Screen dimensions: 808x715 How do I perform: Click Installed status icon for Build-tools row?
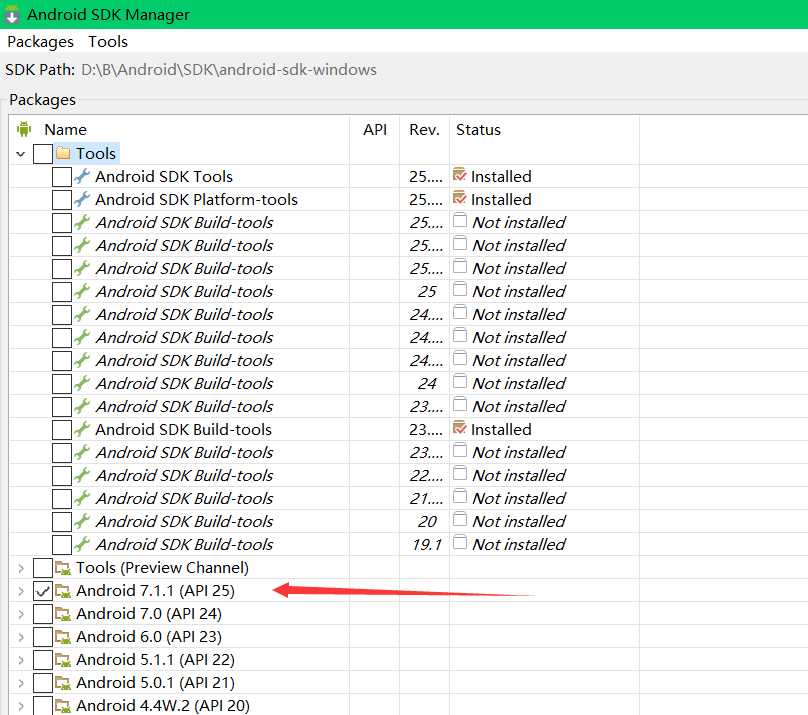click(x=460, y=429)
